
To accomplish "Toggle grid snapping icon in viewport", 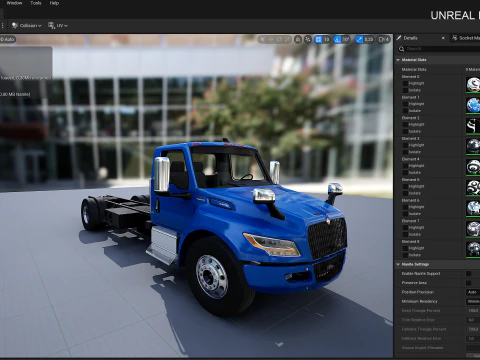I will coord(318,40).
